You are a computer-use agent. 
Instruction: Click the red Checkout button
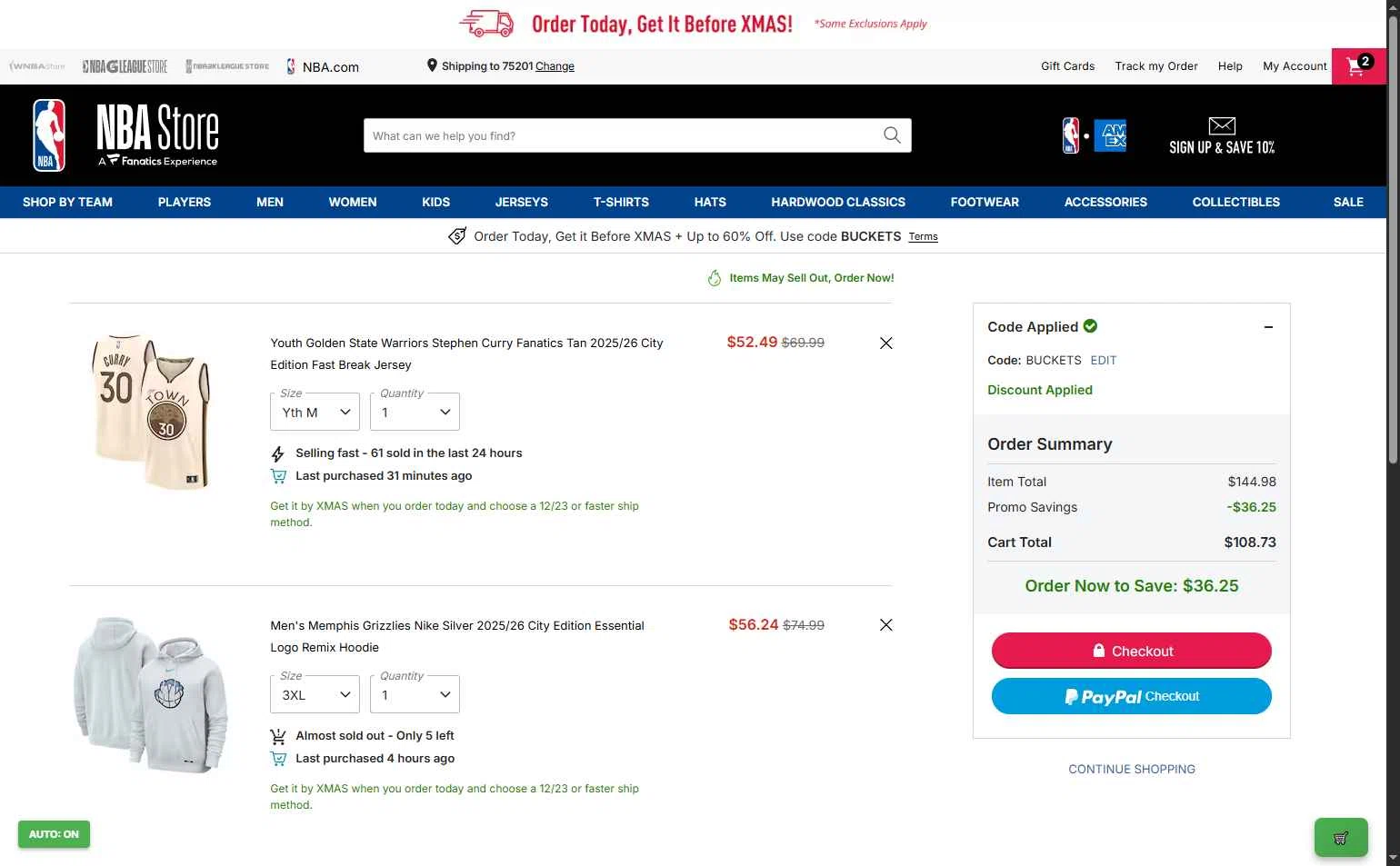pyautogui.click(x=1132, y=651)
